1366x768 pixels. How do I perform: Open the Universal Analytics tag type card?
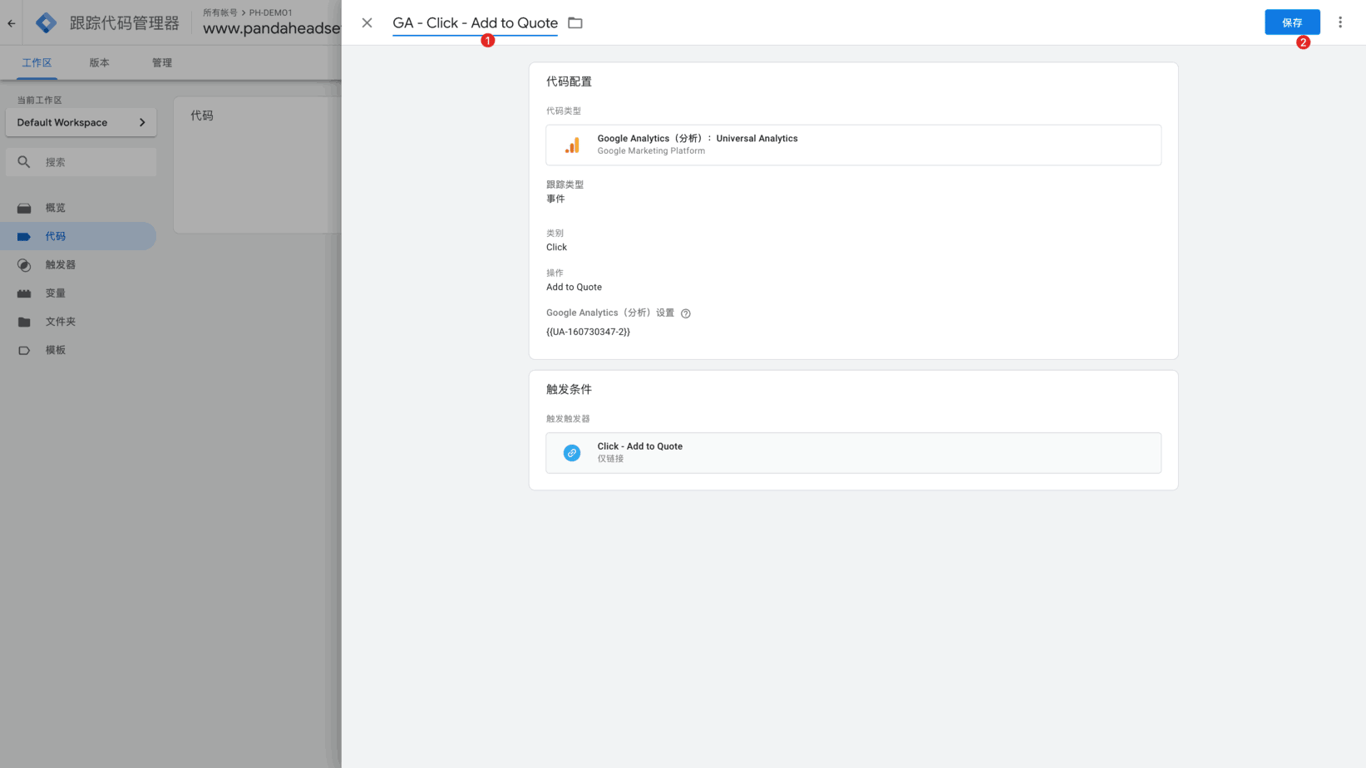click(853, 145)
